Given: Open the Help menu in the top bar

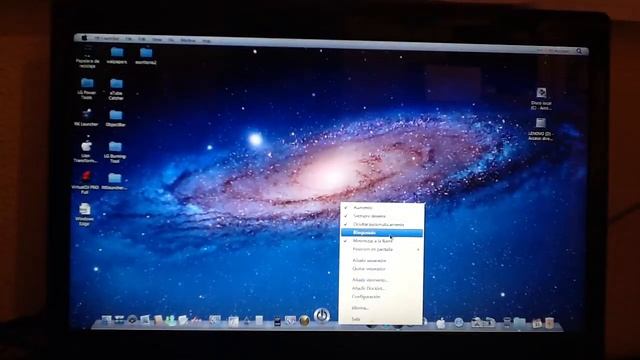Looking at the screenshot, I should 207,41.
